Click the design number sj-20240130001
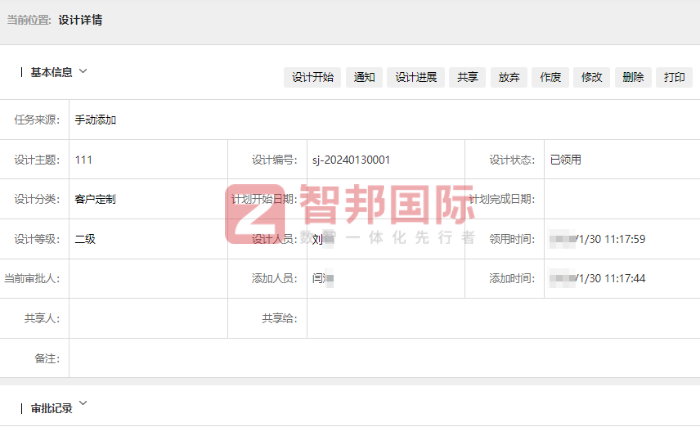700x428 pixels. 351,160
